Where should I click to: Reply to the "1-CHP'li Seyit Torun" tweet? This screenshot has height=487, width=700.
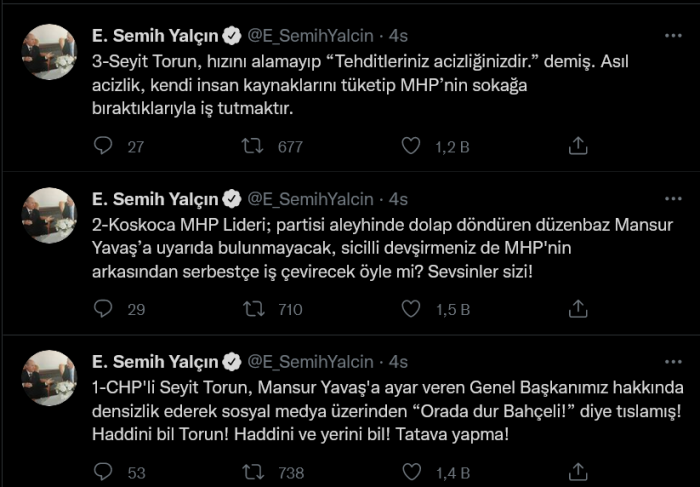click(x=103, y=472)
